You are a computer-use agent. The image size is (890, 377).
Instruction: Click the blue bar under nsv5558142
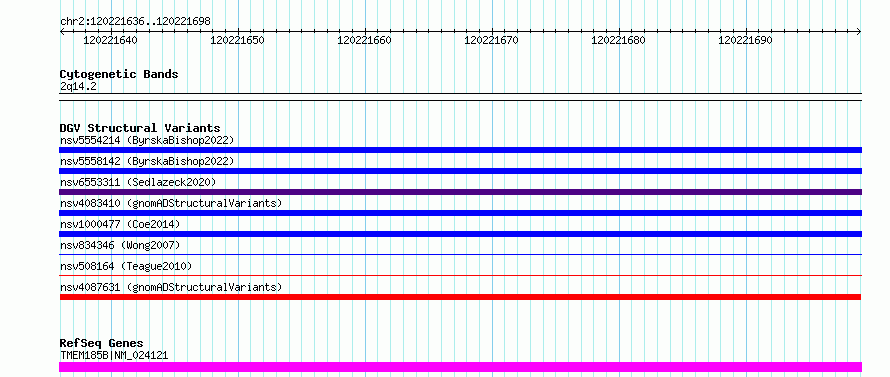pyautogui.click(x=460, y=171)
